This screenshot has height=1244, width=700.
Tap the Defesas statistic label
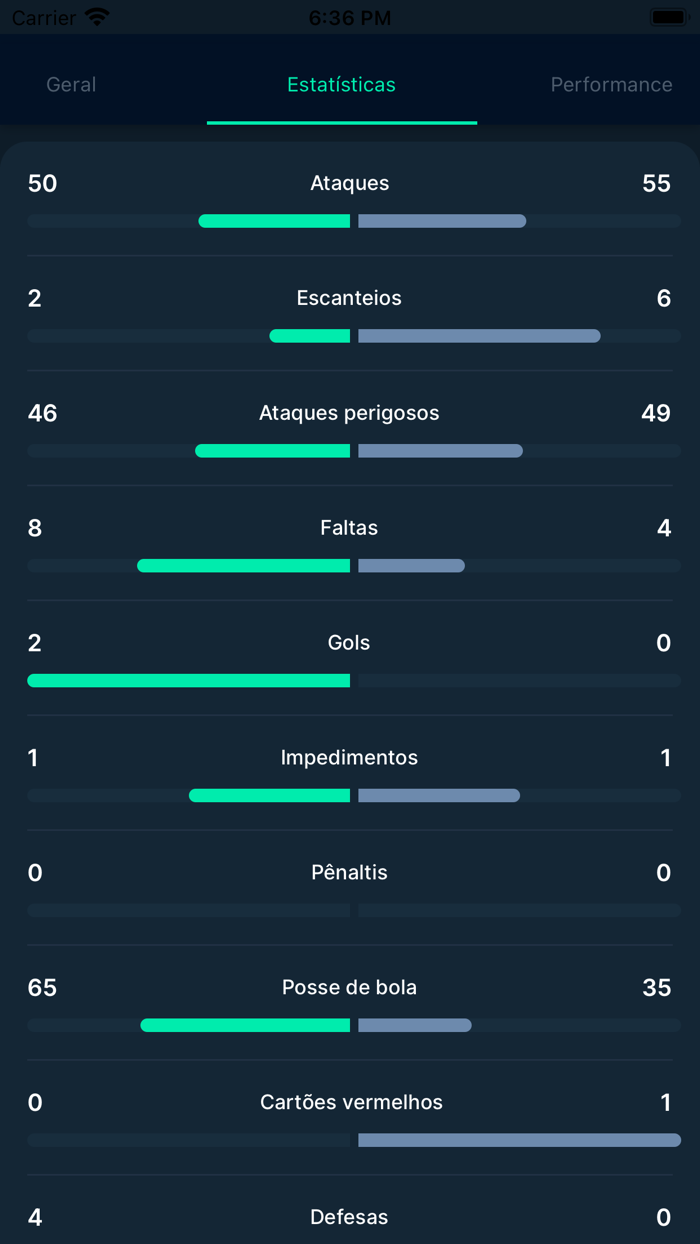coord(349,1217)
